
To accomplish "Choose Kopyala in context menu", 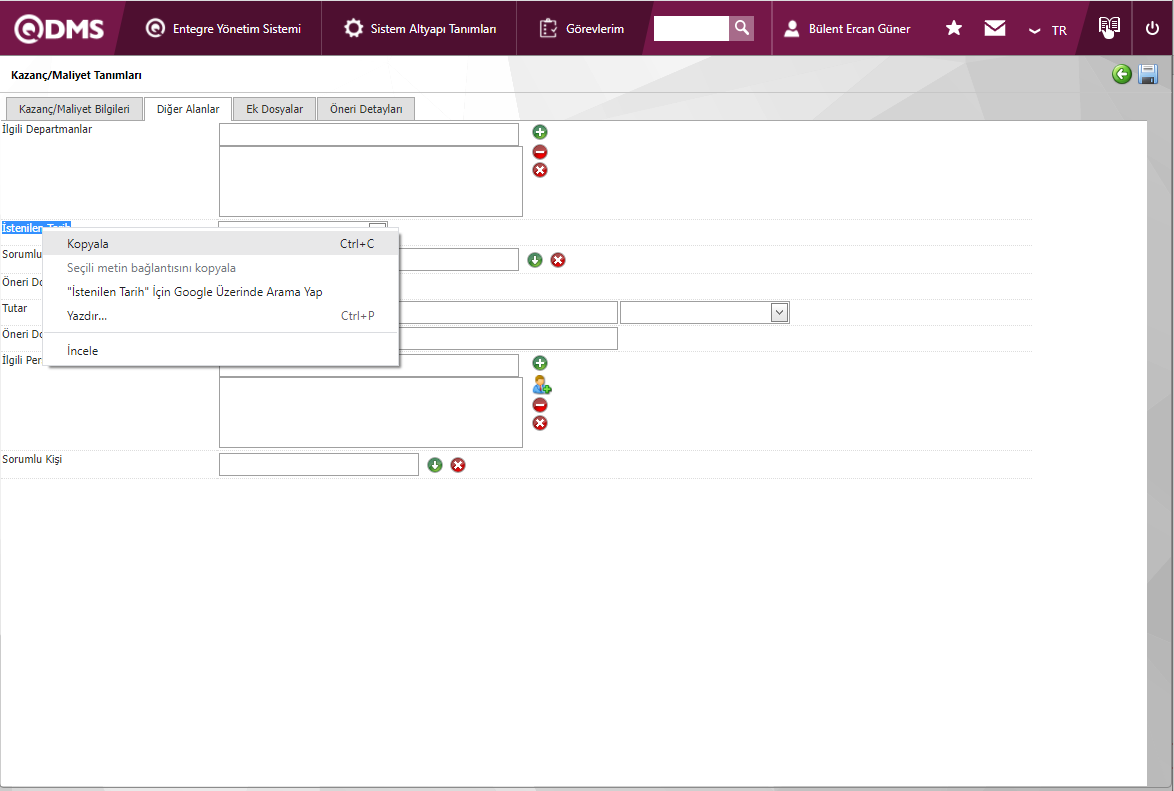I will pos(221,243).
